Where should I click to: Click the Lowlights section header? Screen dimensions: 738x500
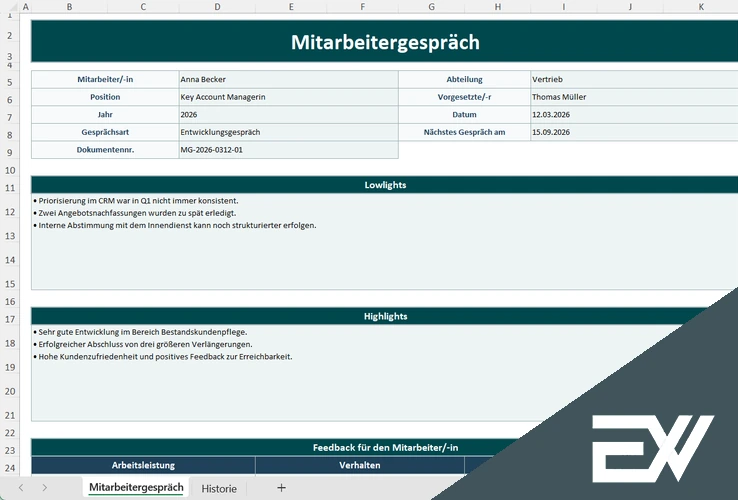(x=385, y=185)
